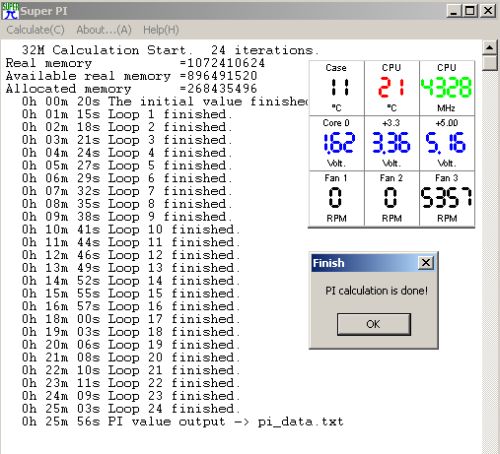Click the 'PI calculation is done!' message
500x454 pixels.
tap(376, 291)
